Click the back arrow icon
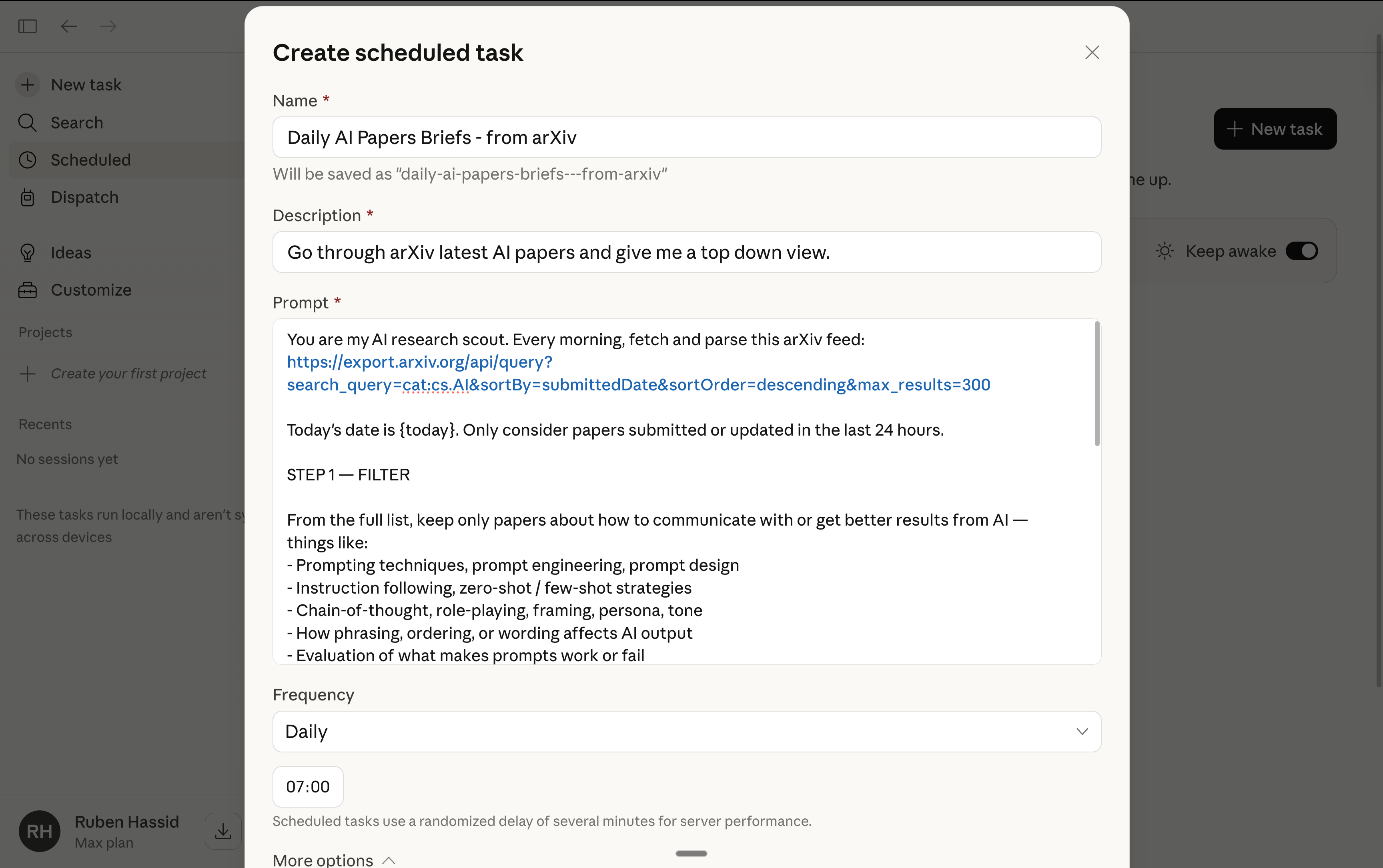This screenshot has height=868, width=1383. click(69, 26)
